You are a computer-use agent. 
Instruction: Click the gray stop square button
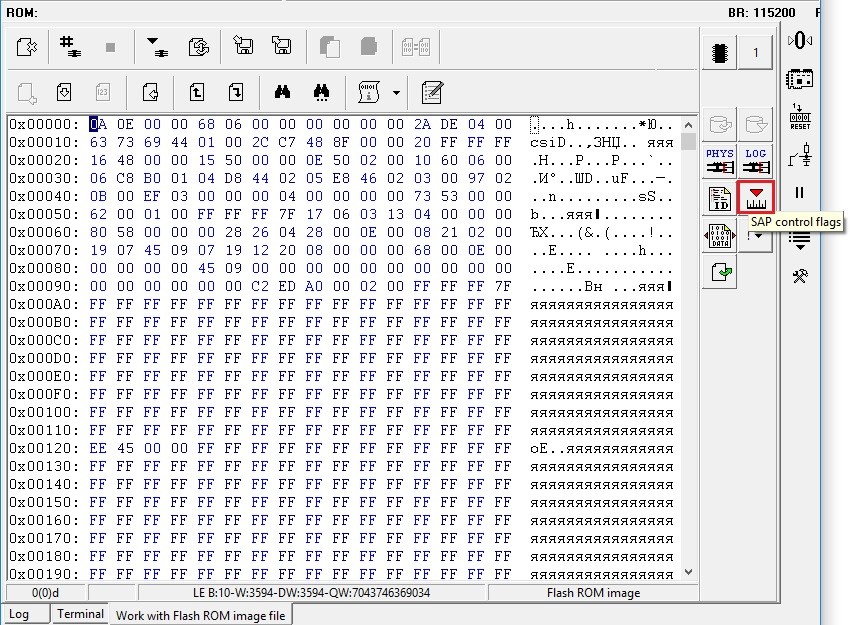pos(110,47)
